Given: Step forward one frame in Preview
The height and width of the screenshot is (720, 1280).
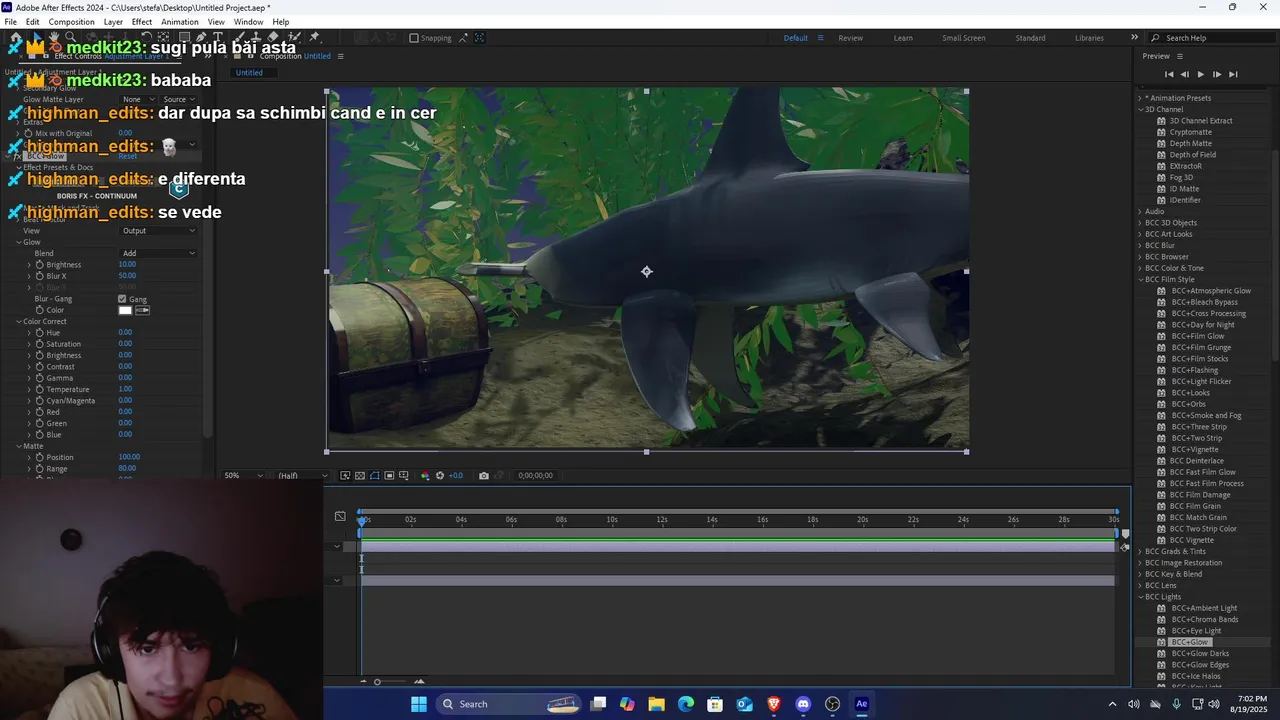Looking at the screenshot, I should click(x=1216, y=74).
